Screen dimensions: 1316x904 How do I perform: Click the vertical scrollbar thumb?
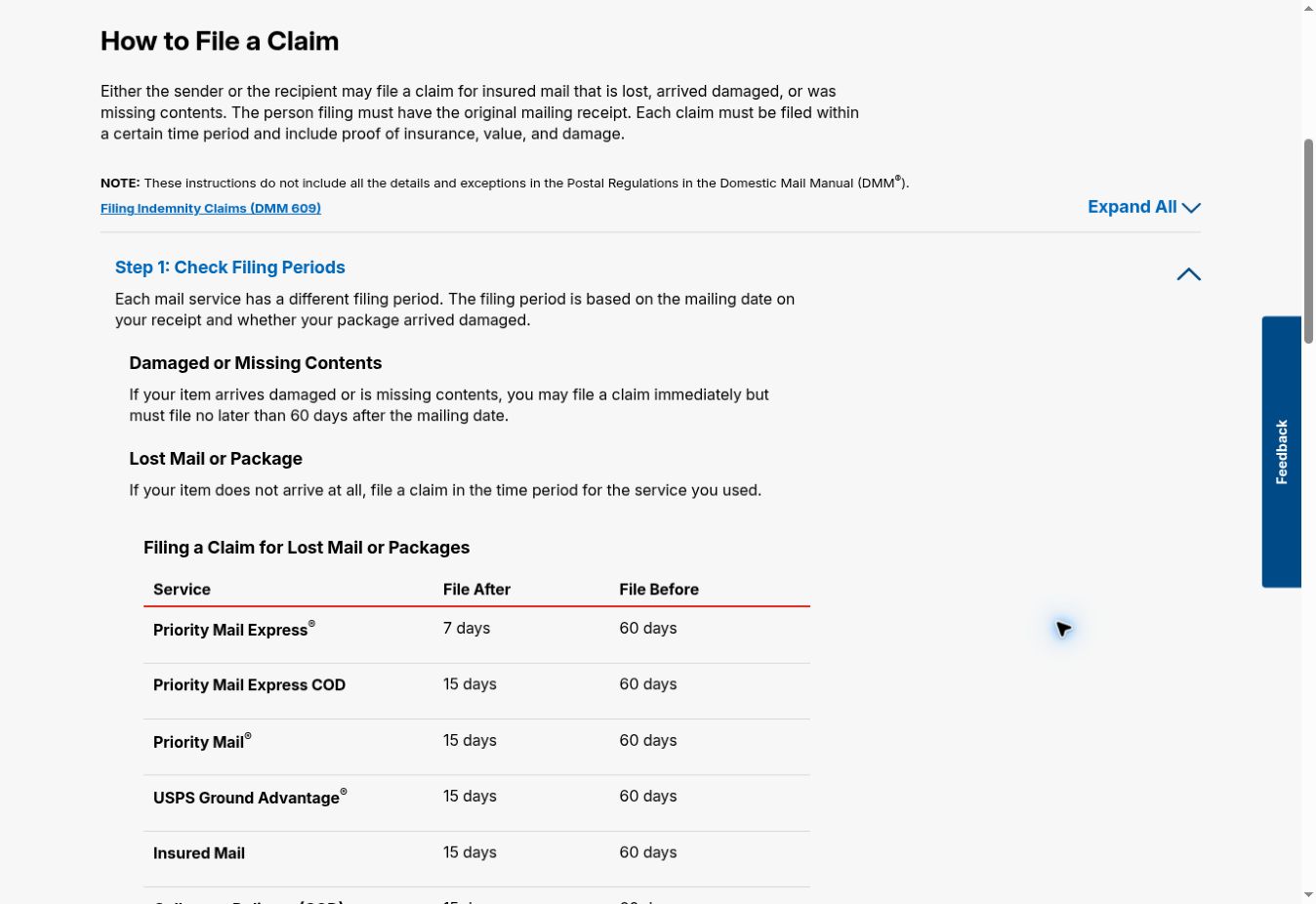coord(1308,241)
